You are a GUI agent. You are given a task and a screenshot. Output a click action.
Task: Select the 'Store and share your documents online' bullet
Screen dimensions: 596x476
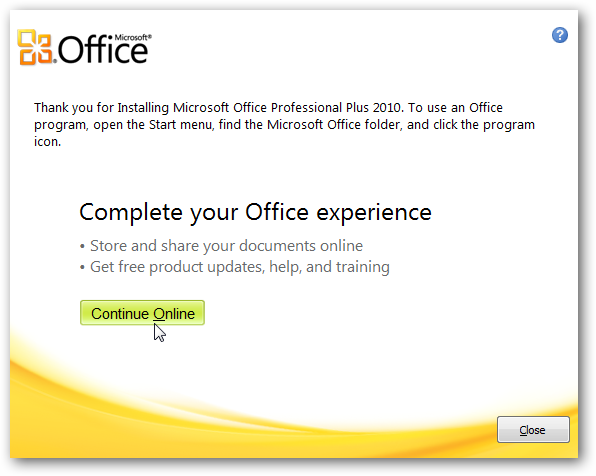[221, 246]
